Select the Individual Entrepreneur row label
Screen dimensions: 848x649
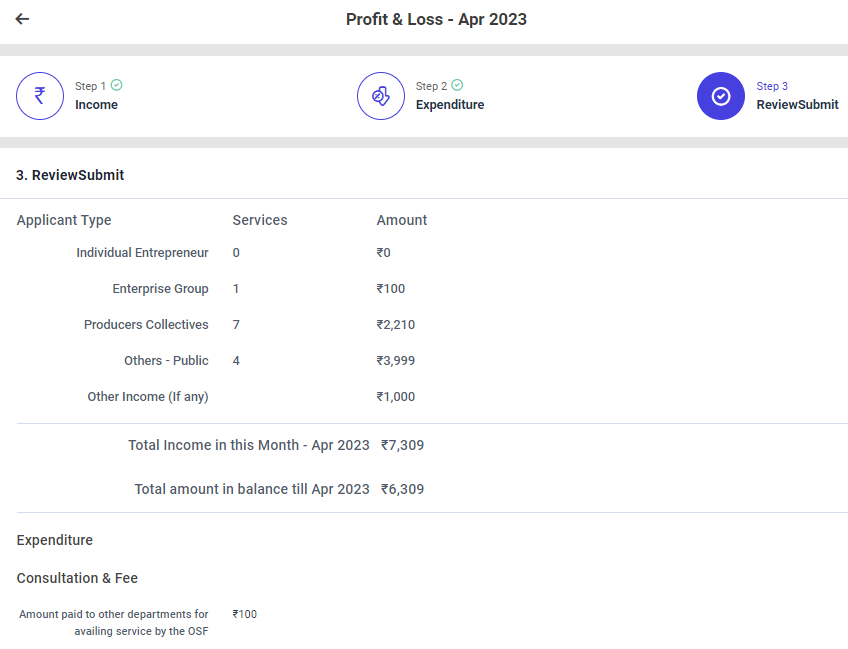pyautogui.click(x=142, y=253)
